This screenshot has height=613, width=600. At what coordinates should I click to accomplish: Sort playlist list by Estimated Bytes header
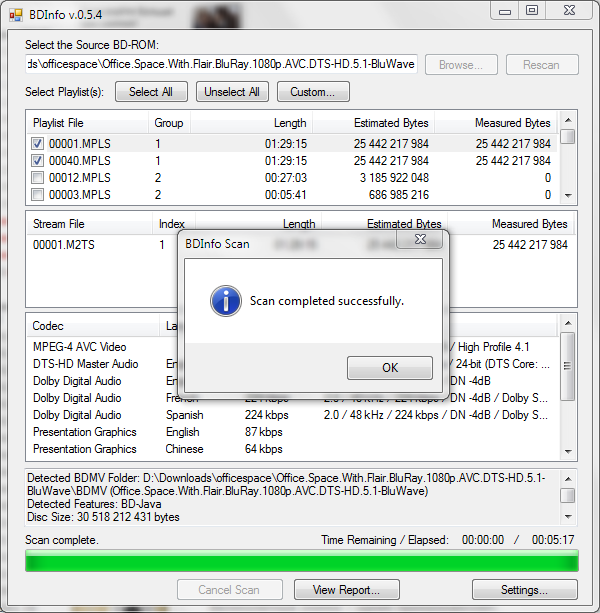373,123
